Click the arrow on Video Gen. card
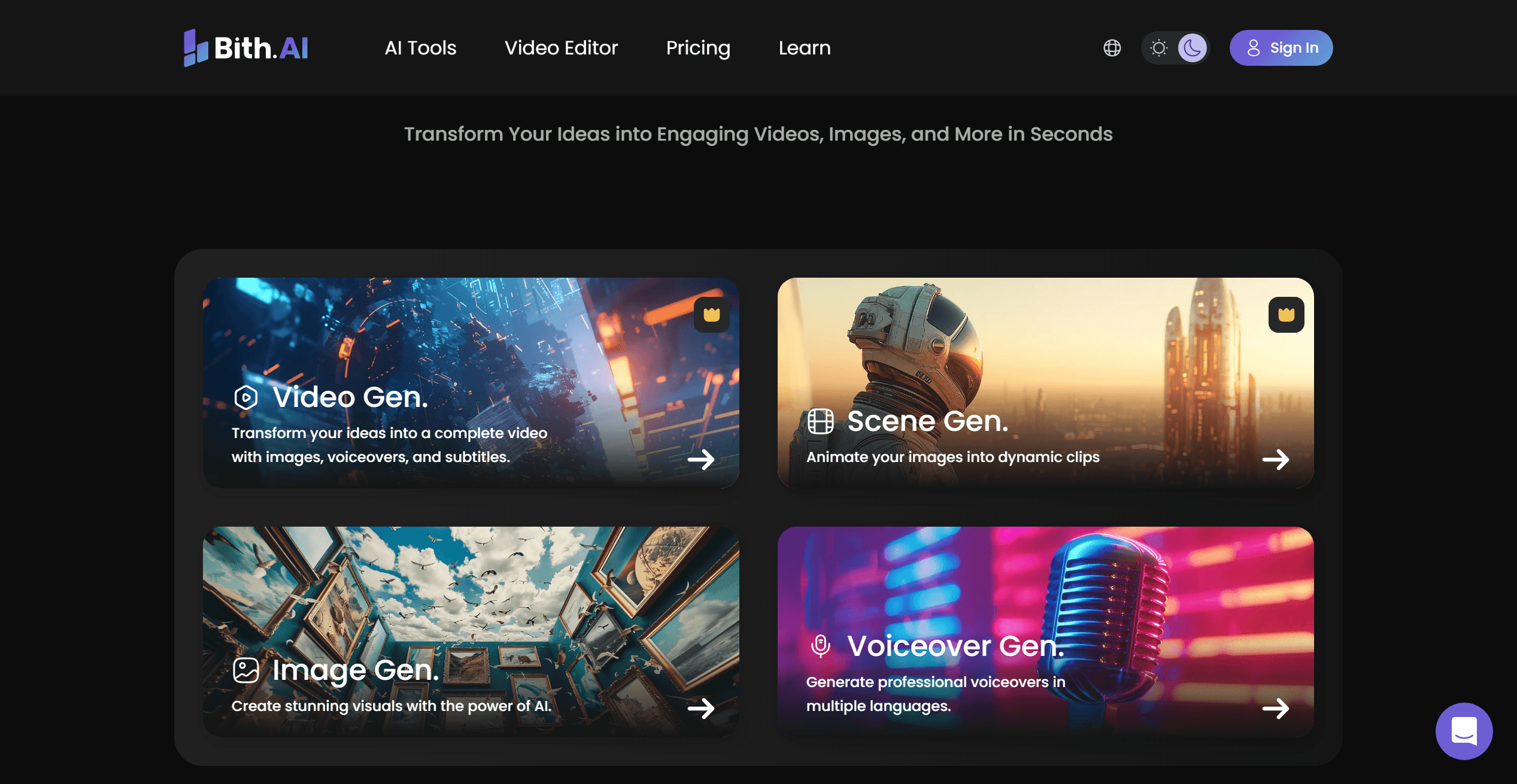The image size is (1517, 784). 701,460
